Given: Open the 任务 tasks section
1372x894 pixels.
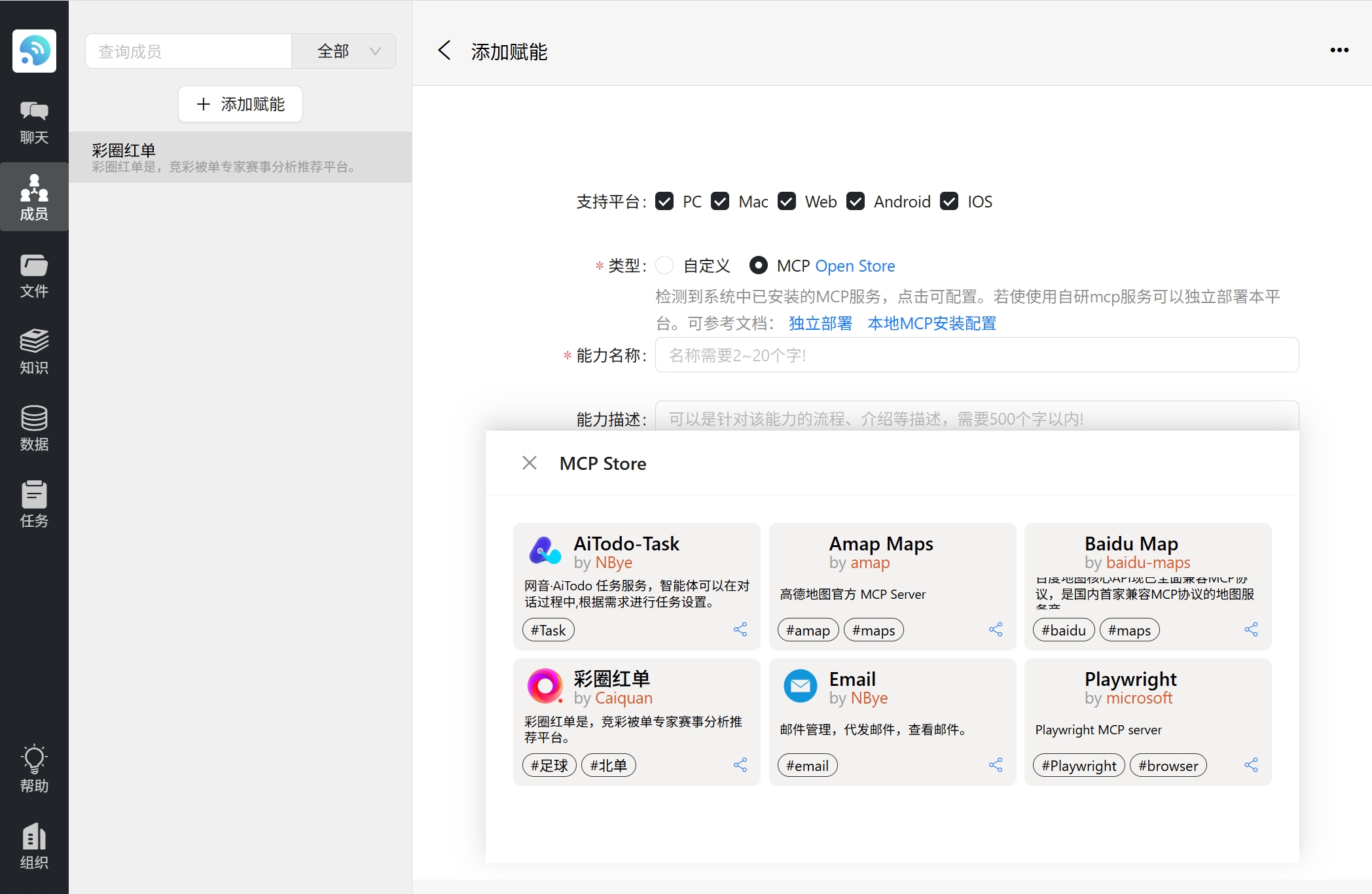Looking at the screenshot, I should pyautogui.click(x=34, y=505).
